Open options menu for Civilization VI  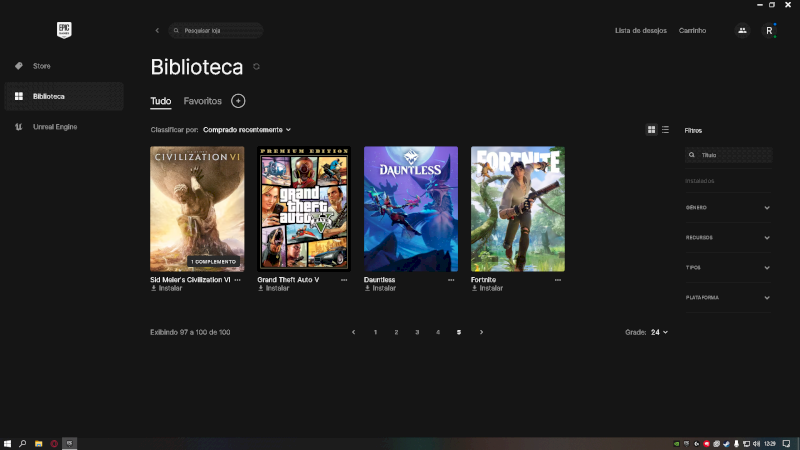(x=237, y=280)
